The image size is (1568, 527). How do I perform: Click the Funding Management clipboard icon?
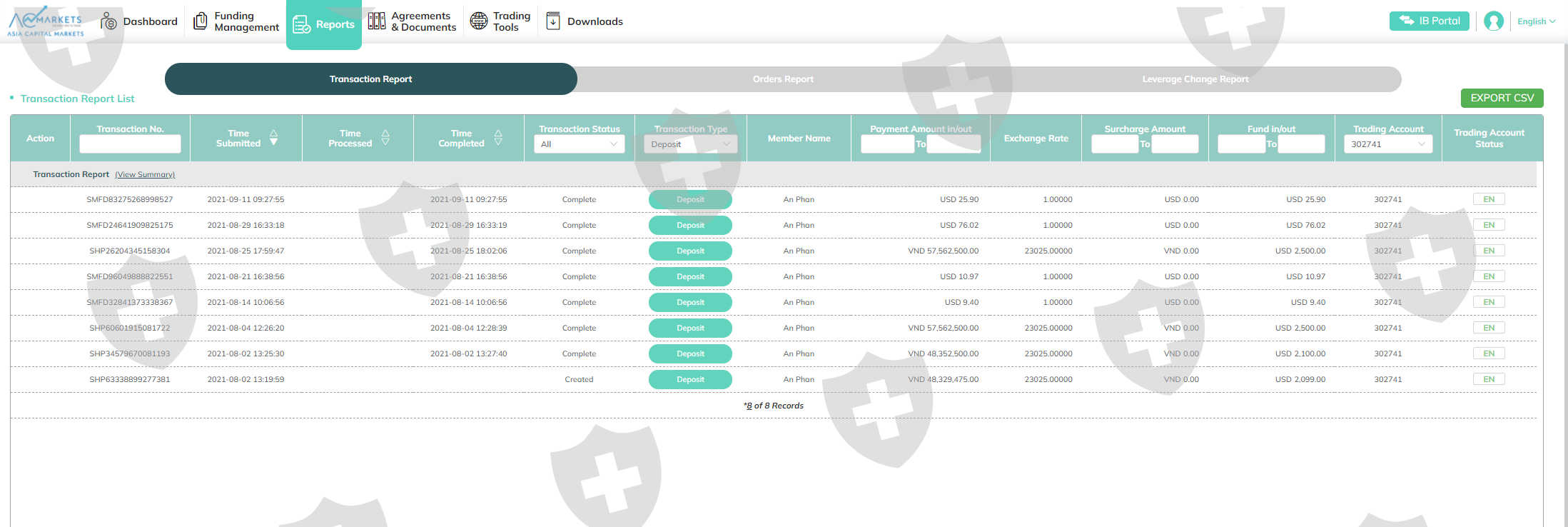(201, 21)
